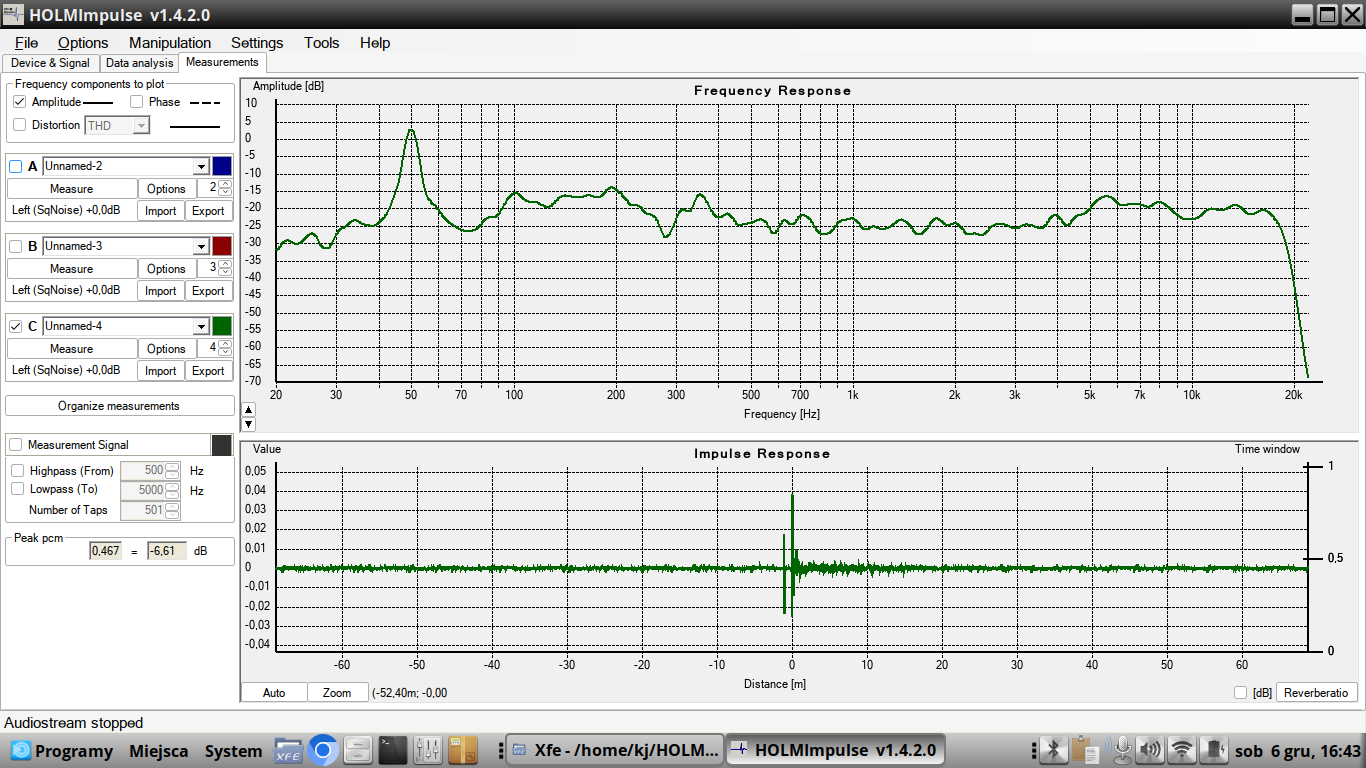The width and height of the screenshot is (1366, 768).
Task: Expand the Unnamed-2 measurement dropdown
Action: tap(200, 166)
